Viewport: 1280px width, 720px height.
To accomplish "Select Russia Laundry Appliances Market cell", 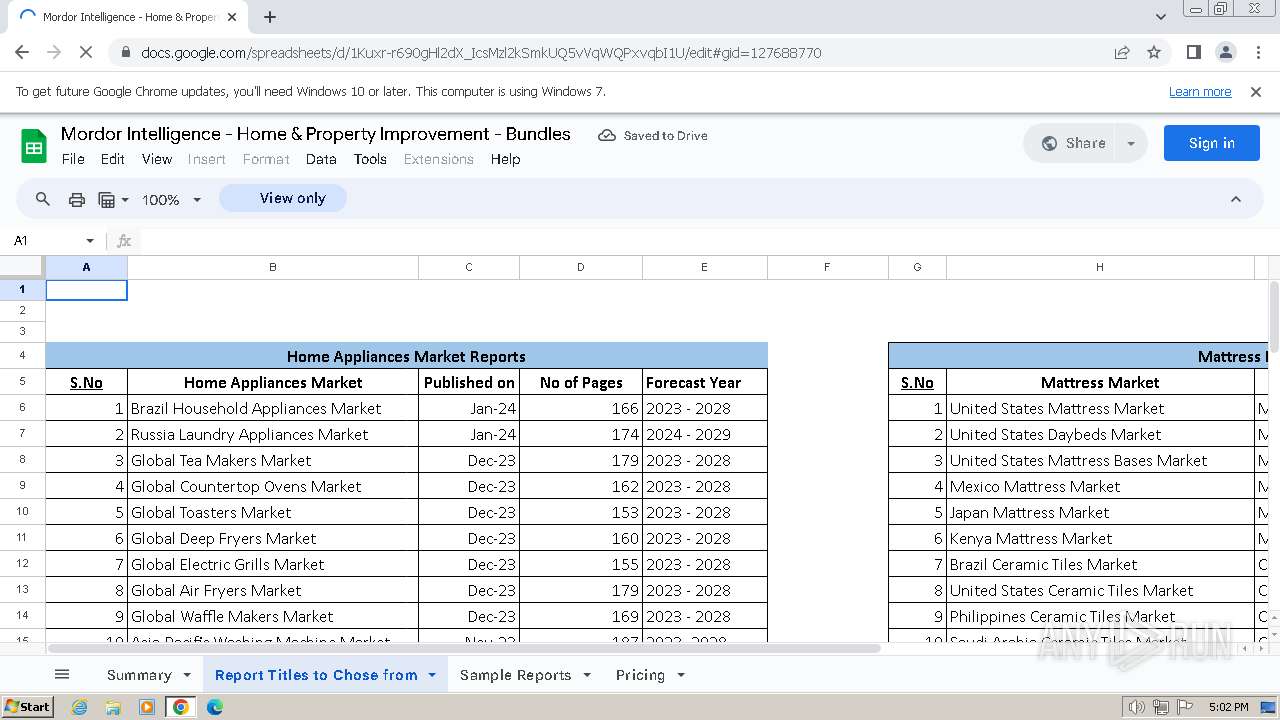I will (x=273, y=434).
